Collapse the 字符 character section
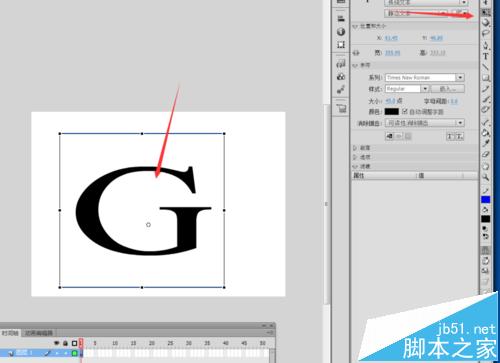The height and width of the screenshot is (363, 500). click(355, 65)
